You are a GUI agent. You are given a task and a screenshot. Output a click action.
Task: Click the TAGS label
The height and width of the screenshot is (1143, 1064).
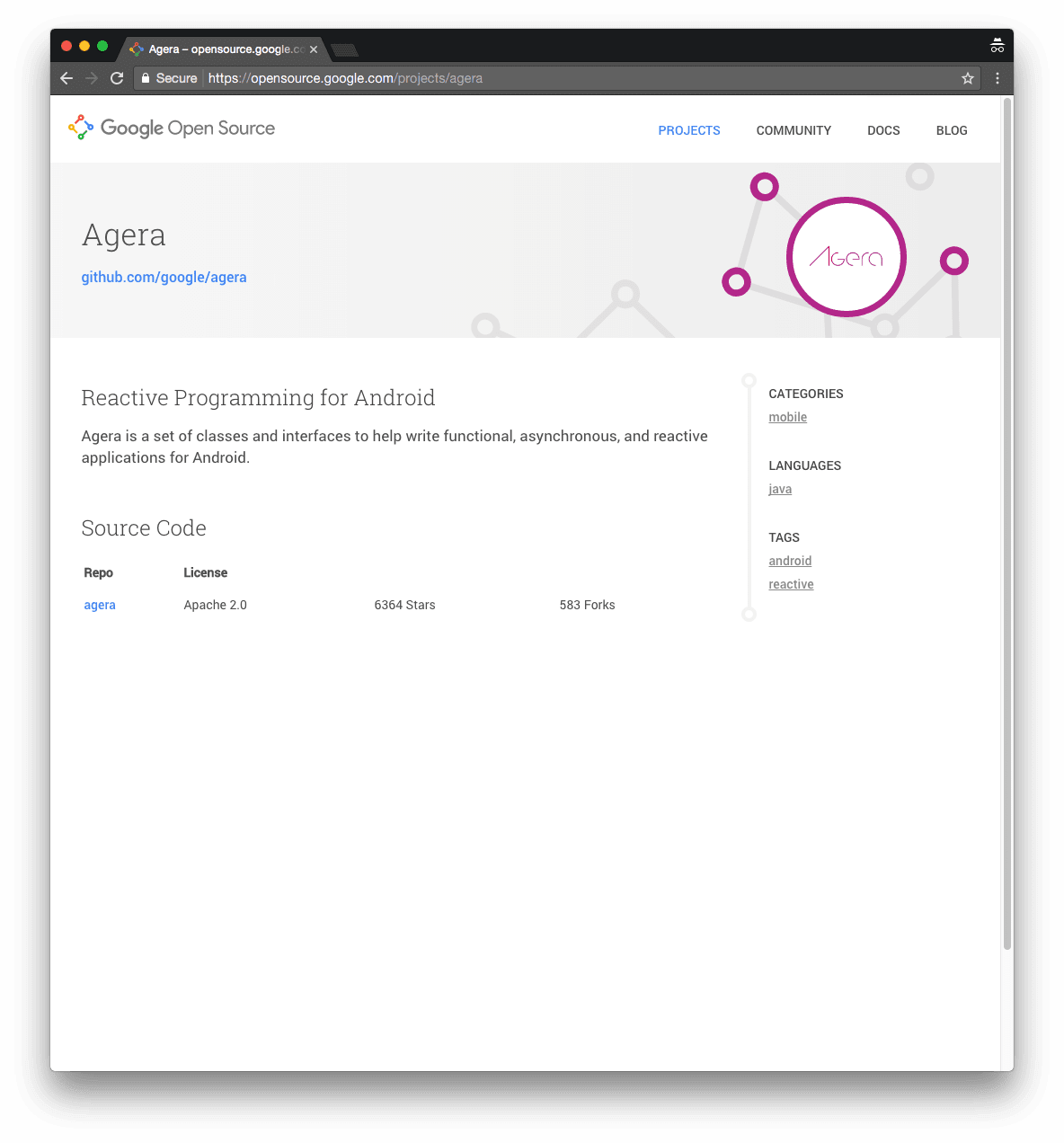point(784,537)
